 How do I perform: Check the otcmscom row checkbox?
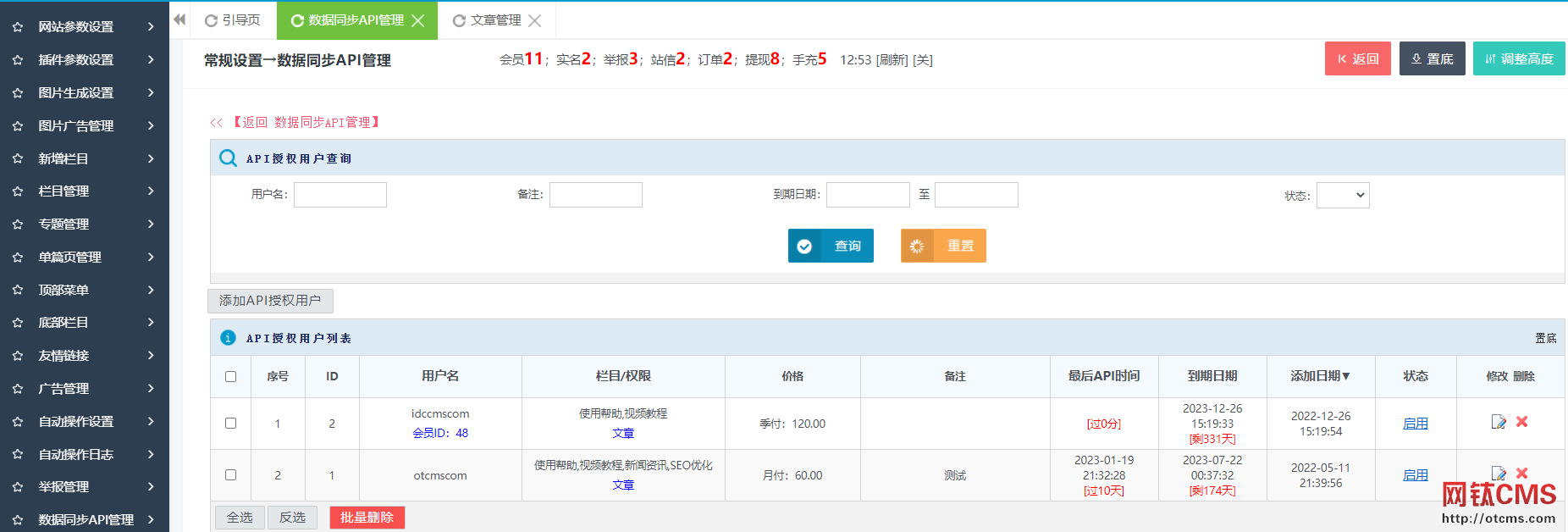coord(230,474)
